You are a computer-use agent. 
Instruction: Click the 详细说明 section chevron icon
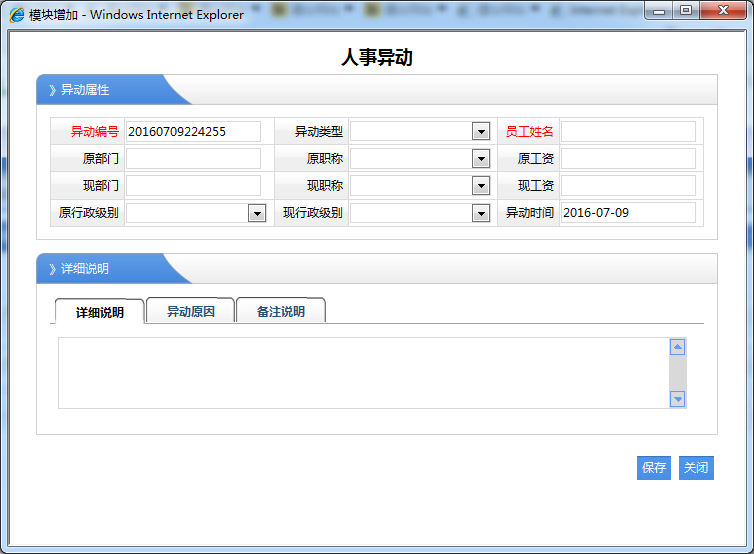52,269
